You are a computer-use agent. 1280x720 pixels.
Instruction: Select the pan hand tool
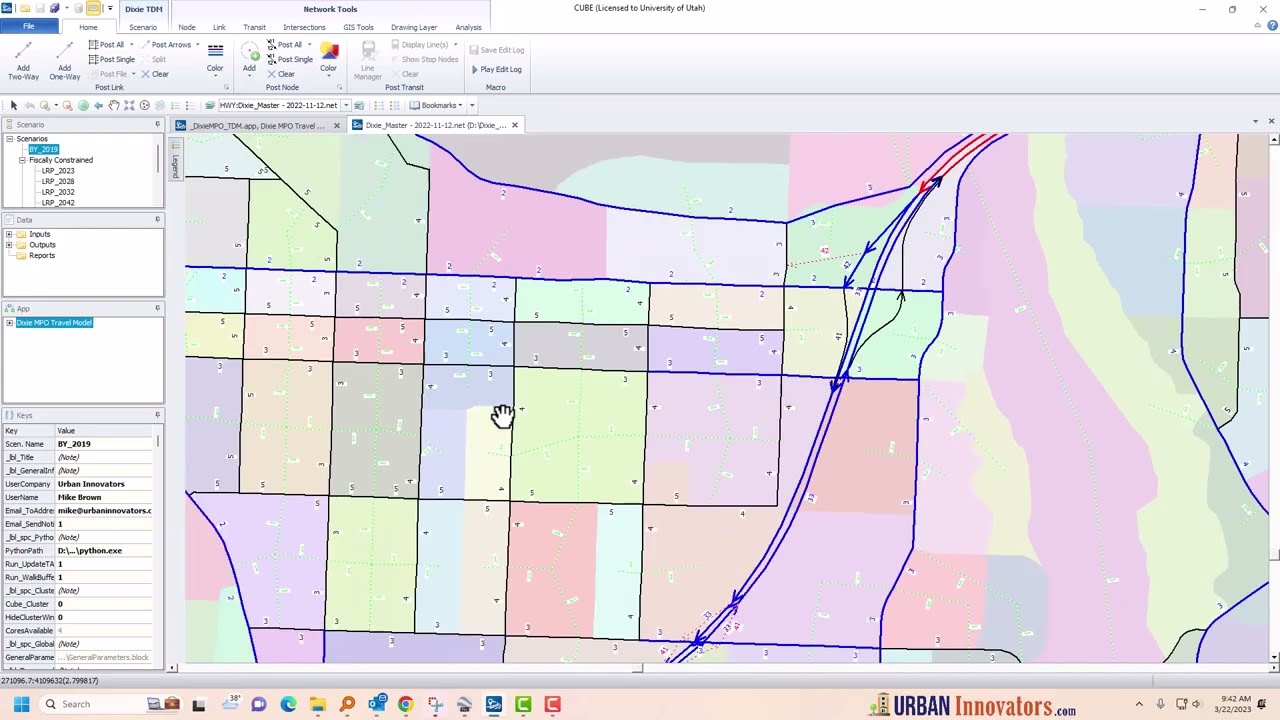114,105
